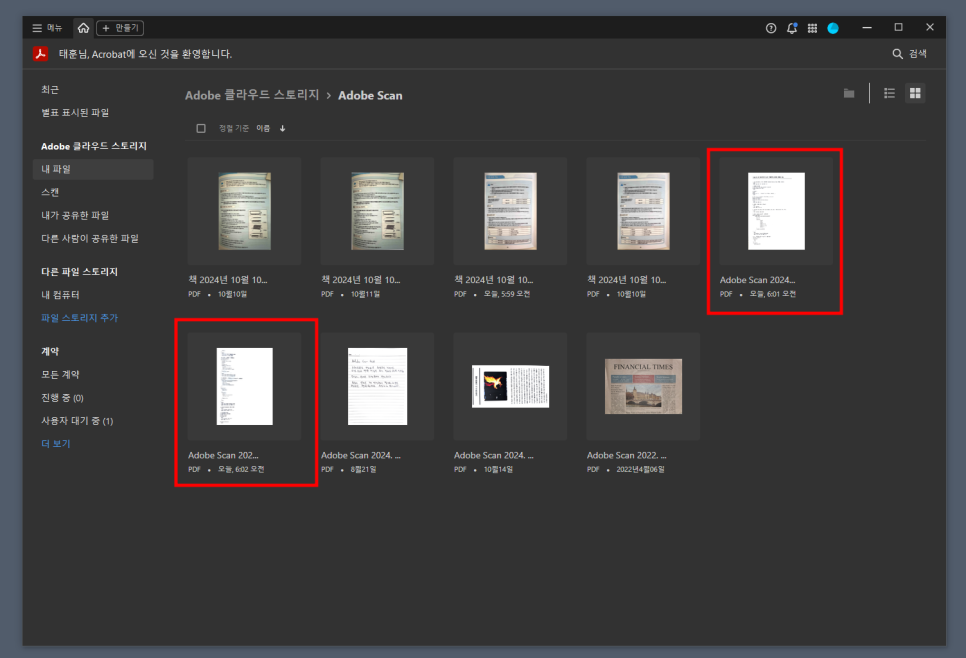This screenshot has height=658, width=966.
Task: Click the 더 보기 link
Action: tap(55, 443)
